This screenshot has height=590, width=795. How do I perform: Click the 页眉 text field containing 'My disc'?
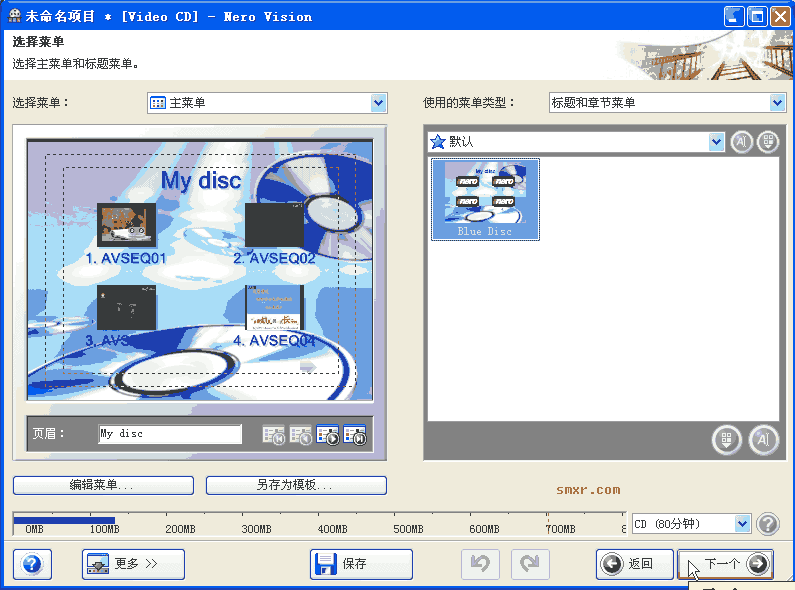click(170, 434)
